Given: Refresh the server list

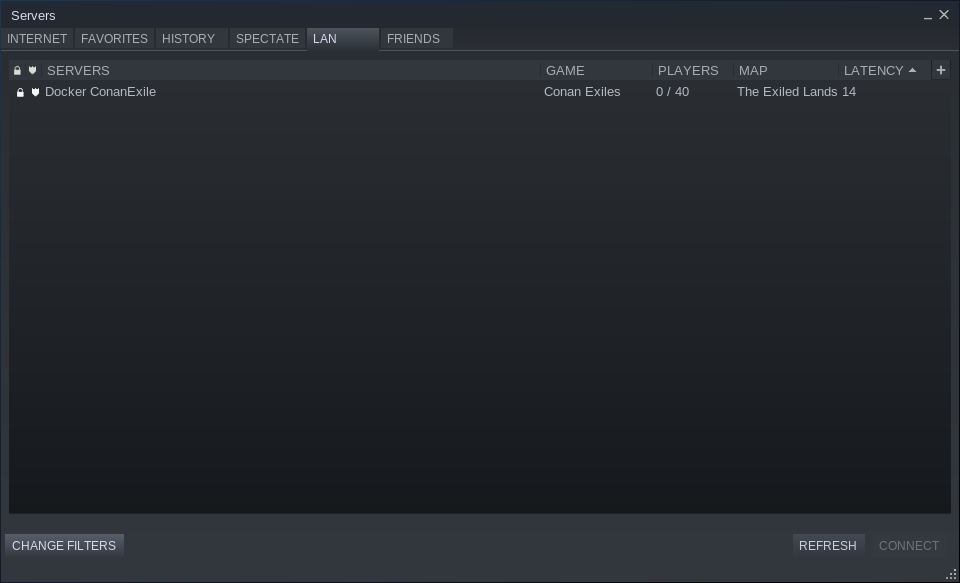Looking at the screenshot, I should pos(828,546).
